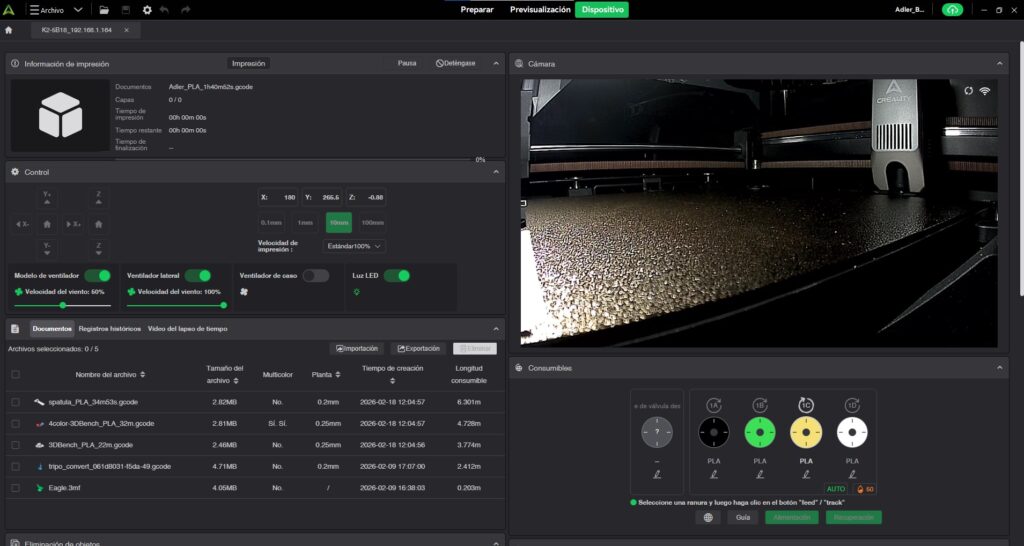1024x546 pixels.
Task: Click the globe icon button beside Guía
Action: [x=708, y=517]
